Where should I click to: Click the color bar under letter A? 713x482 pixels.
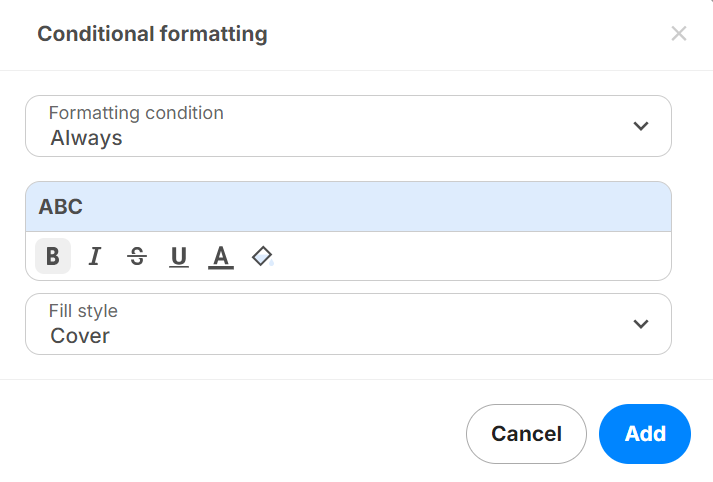[221, 269]
